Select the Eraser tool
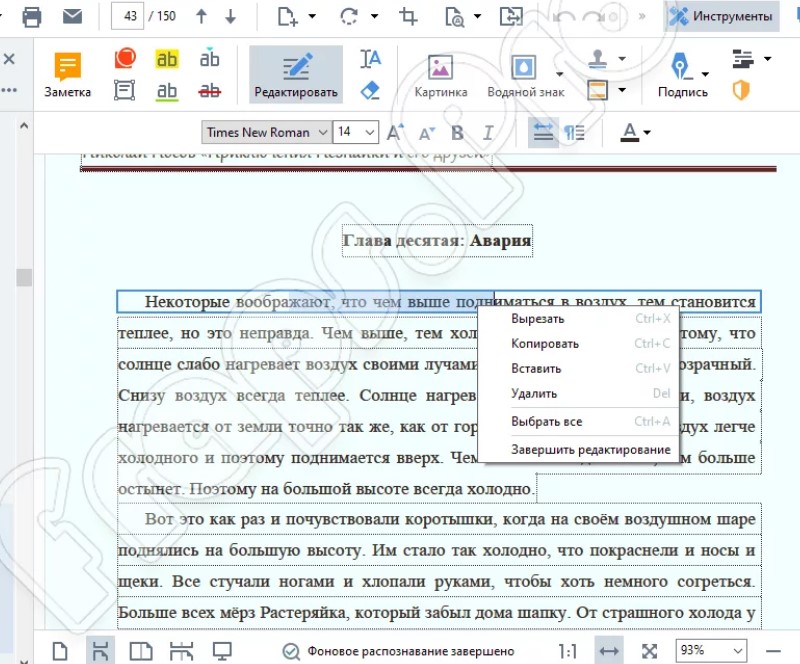The image size is (800, 664). (370, 91)
